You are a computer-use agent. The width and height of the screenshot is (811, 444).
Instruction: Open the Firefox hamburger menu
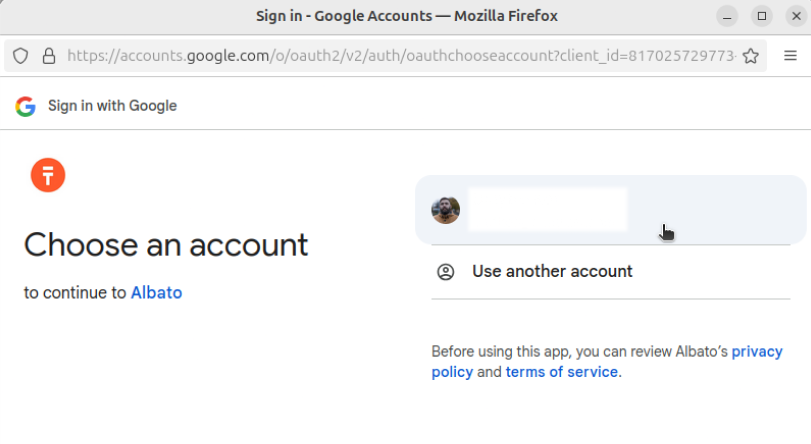pos(789,56)
